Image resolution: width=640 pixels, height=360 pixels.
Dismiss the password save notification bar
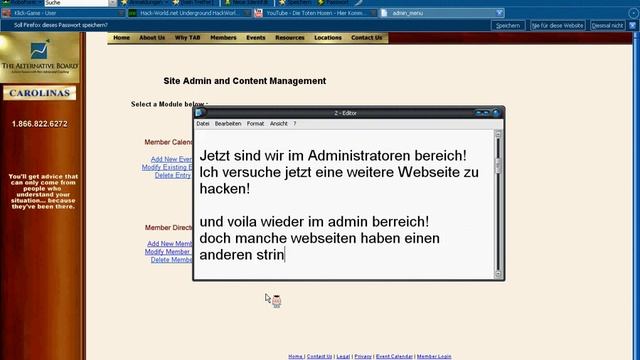point(632,25)
